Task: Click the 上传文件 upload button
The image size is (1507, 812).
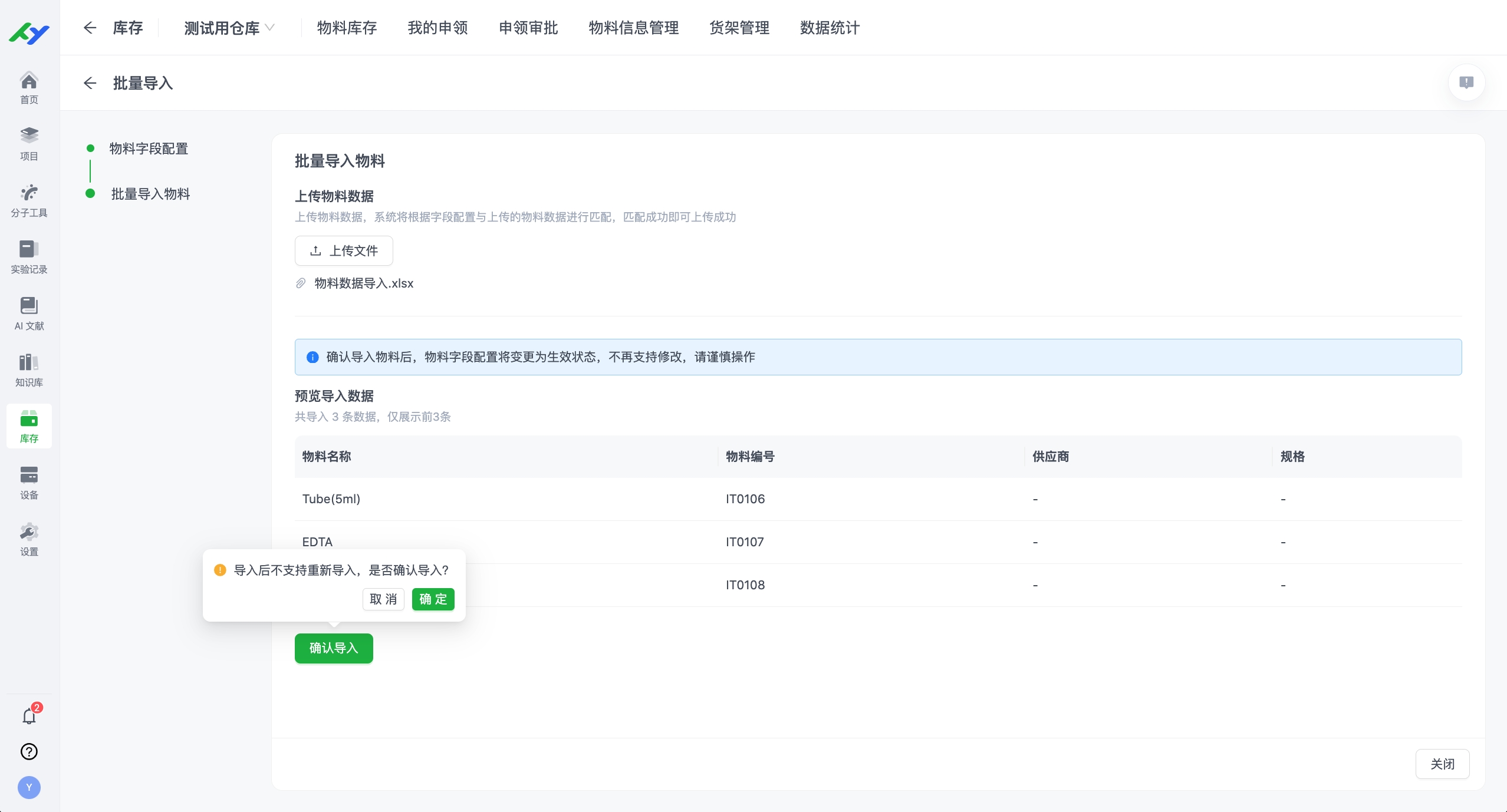Action: (344, 250)
